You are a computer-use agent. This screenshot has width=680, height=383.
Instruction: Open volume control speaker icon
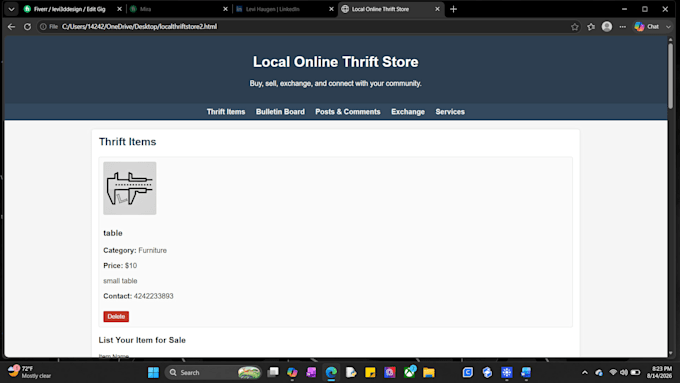tap(624, 373)
